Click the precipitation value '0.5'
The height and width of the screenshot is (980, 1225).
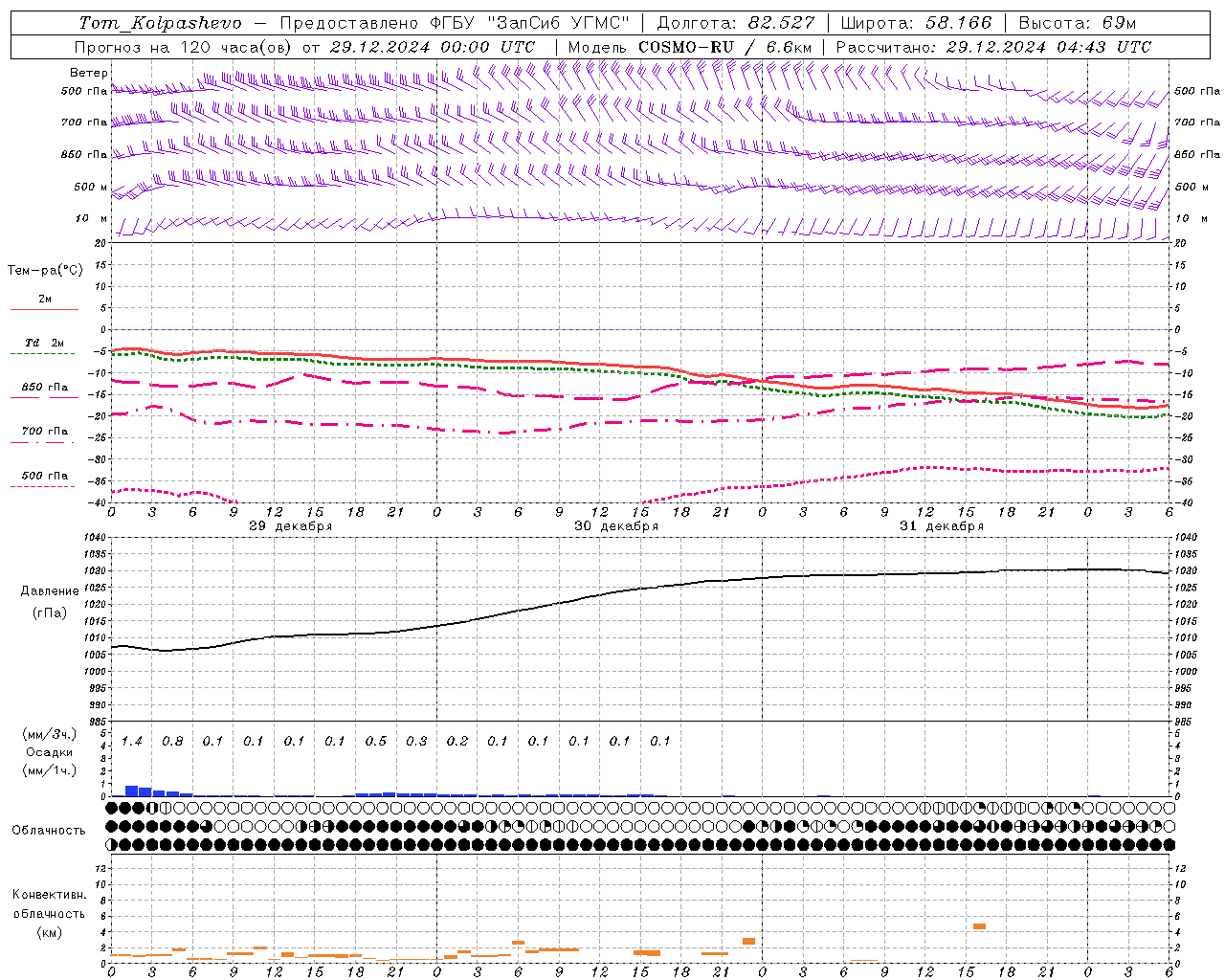click(x=376, y=742)
